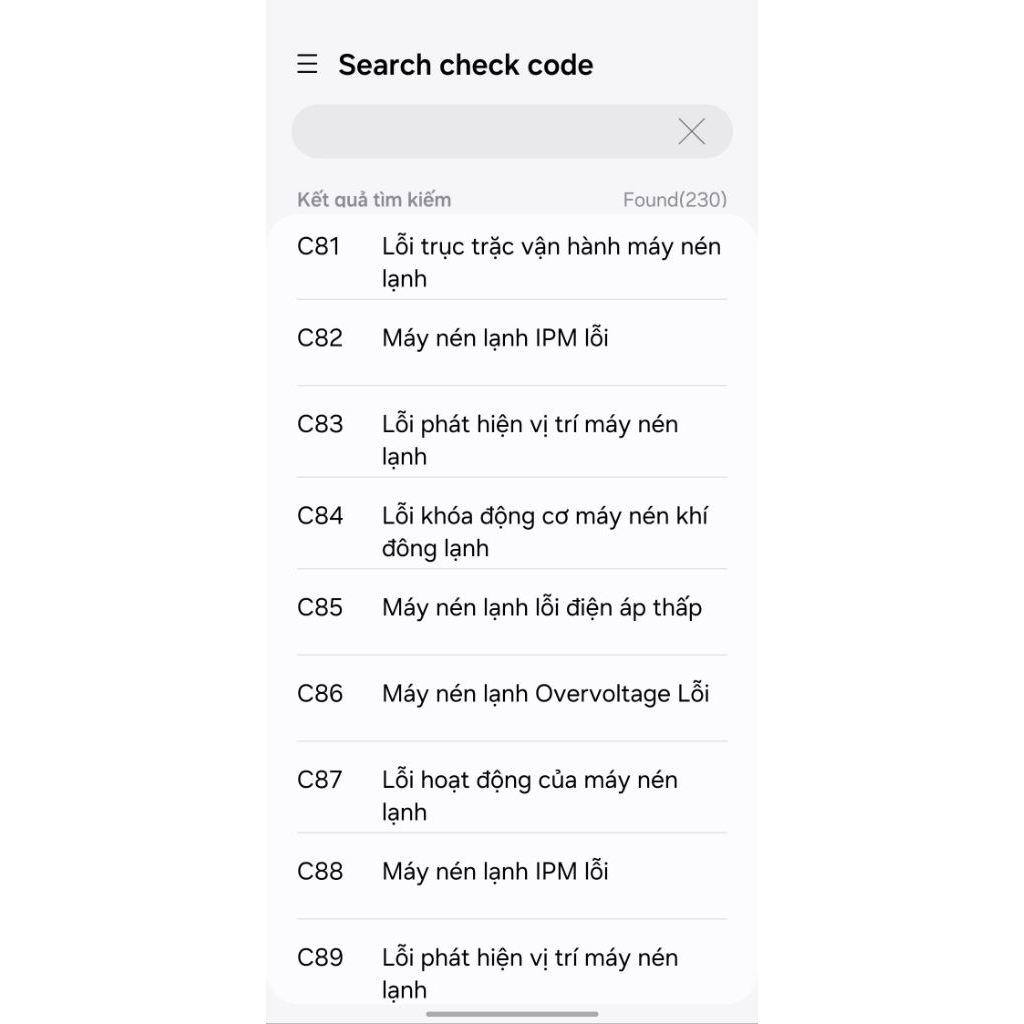Tap the code label C85

point(319,607)
